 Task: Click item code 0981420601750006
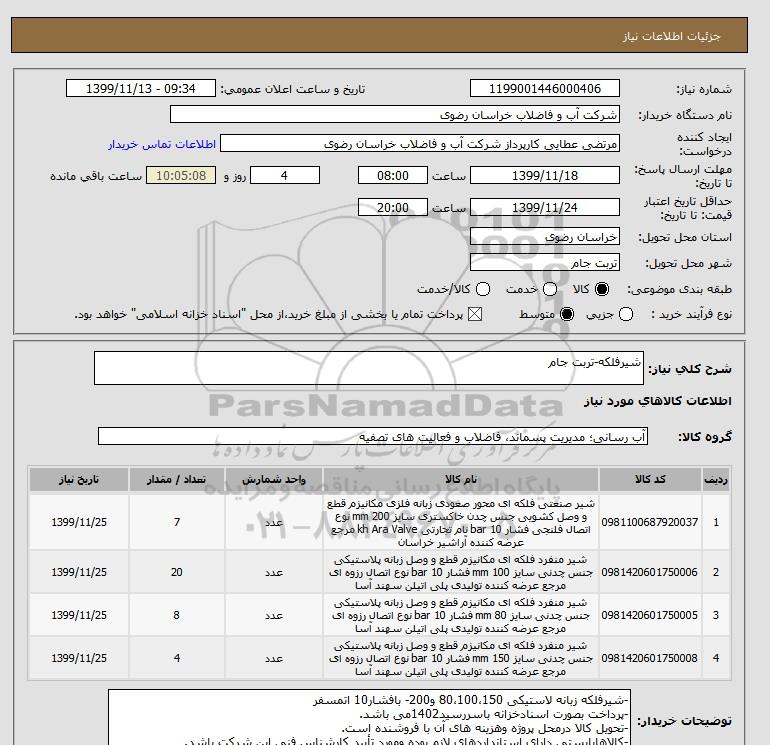650,573
